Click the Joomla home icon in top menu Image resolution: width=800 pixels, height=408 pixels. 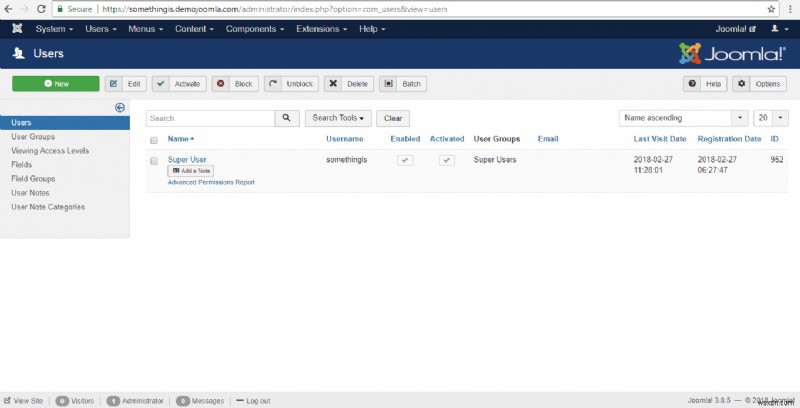[17, 29]
